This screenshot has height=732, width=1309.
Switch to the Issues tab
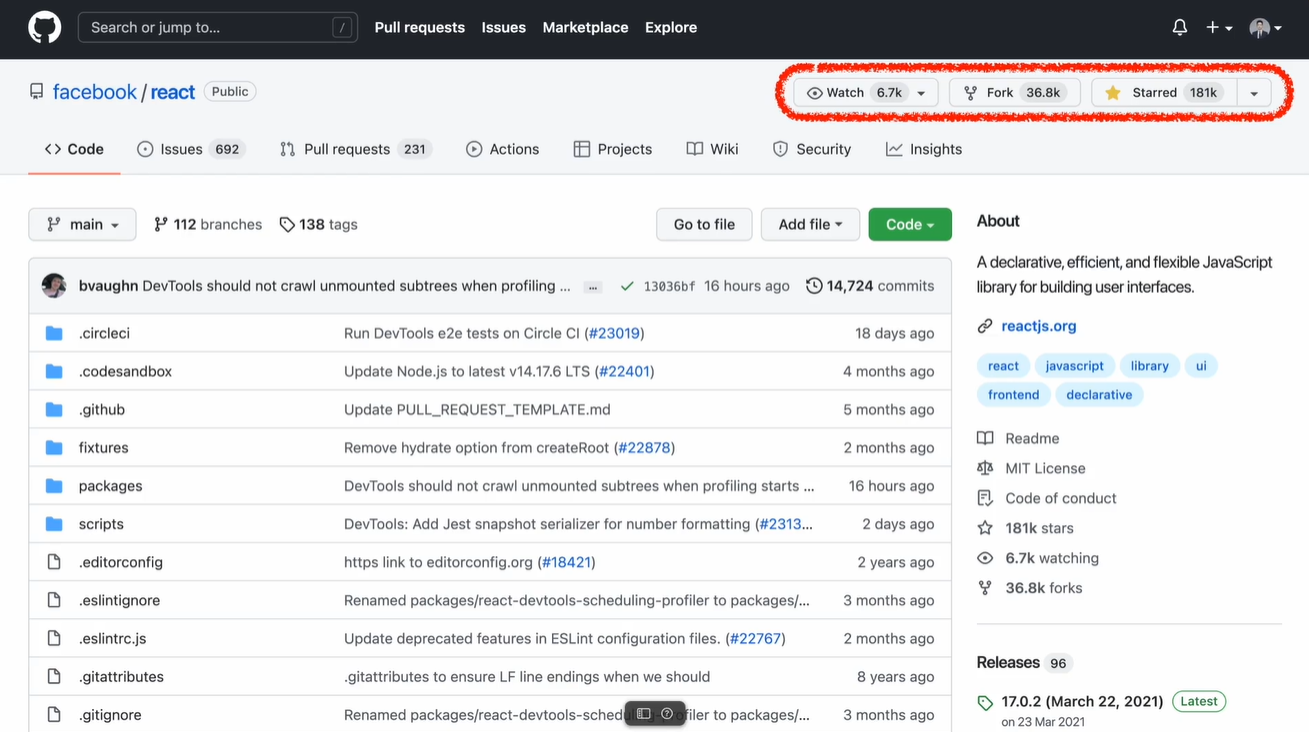[191, 149]
